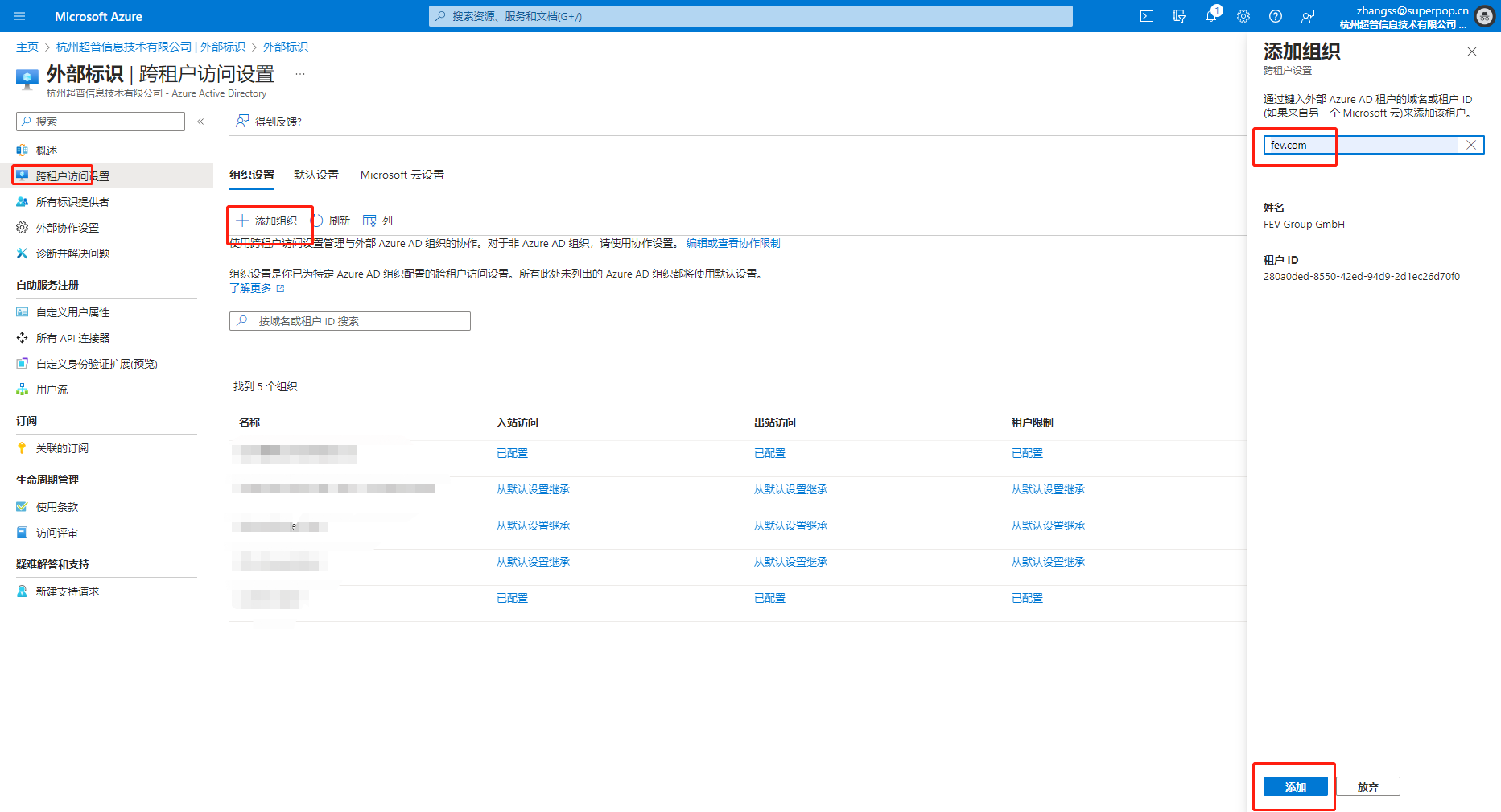The image size is (1501, 812).
Task: Open the more options ellipsis beside title
Action: (x=300, y=74)
